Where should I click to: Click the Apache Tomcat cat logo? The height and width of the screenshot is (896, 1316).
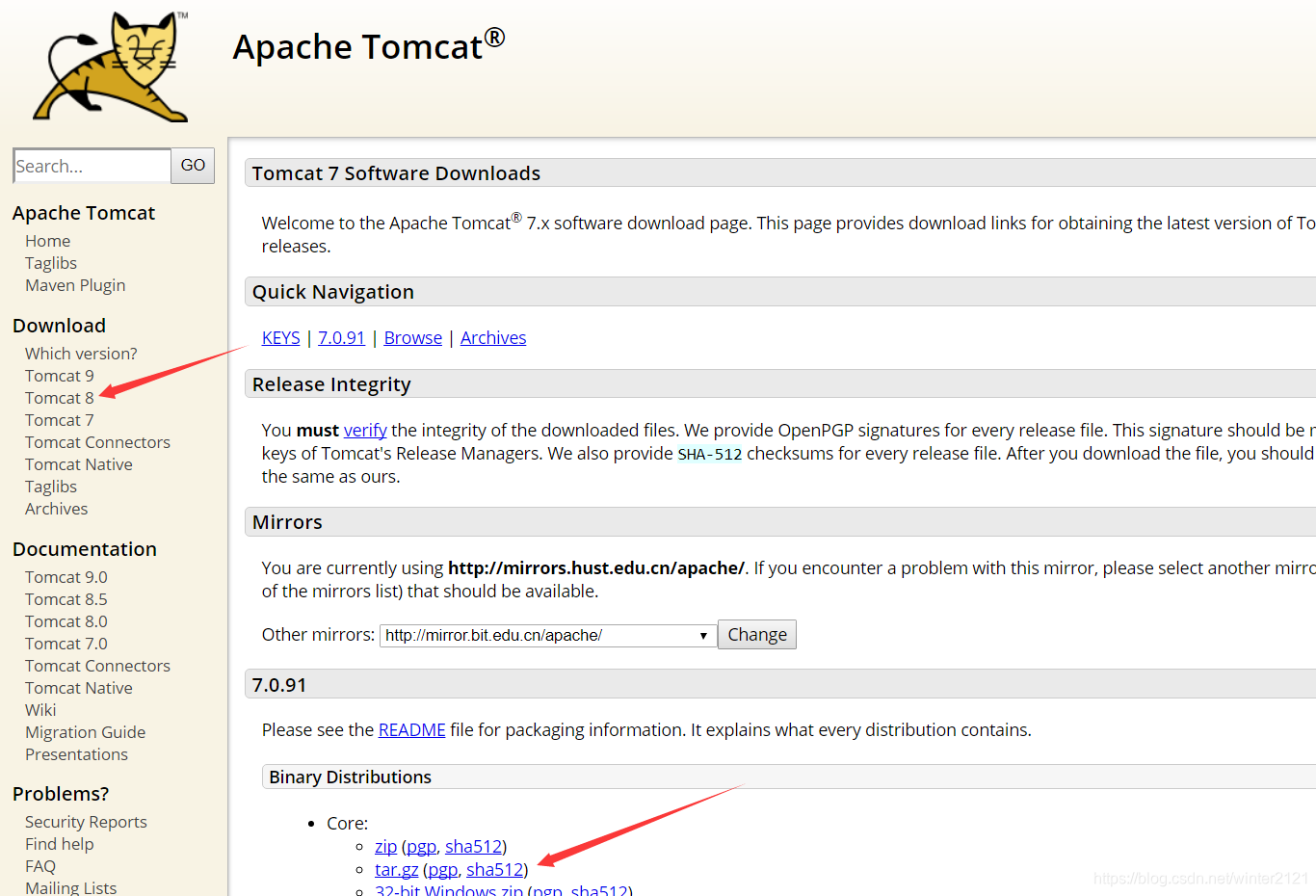[111, 66]
